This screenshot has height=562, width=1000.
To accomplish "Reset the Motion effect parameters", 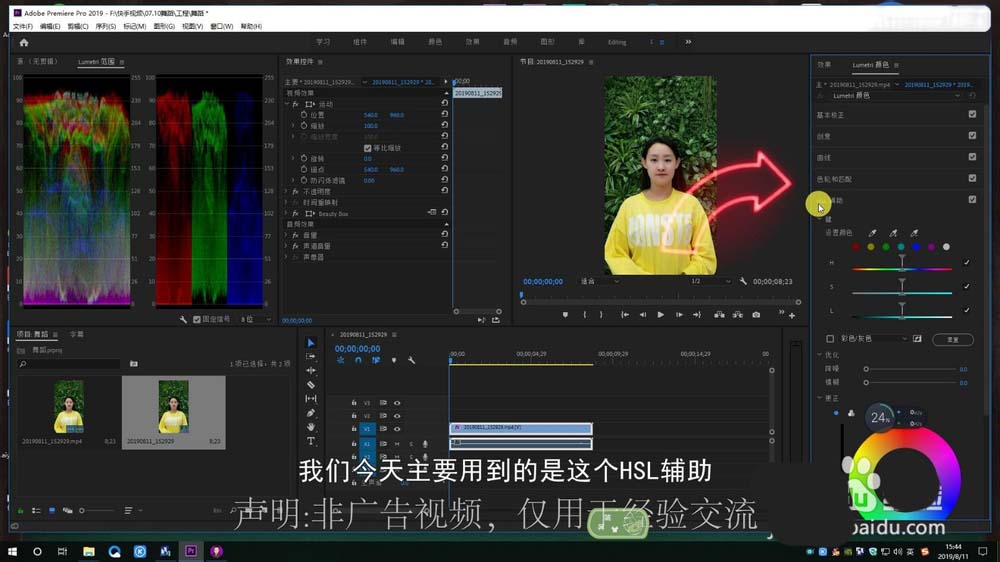I will [x=445, y=103].
